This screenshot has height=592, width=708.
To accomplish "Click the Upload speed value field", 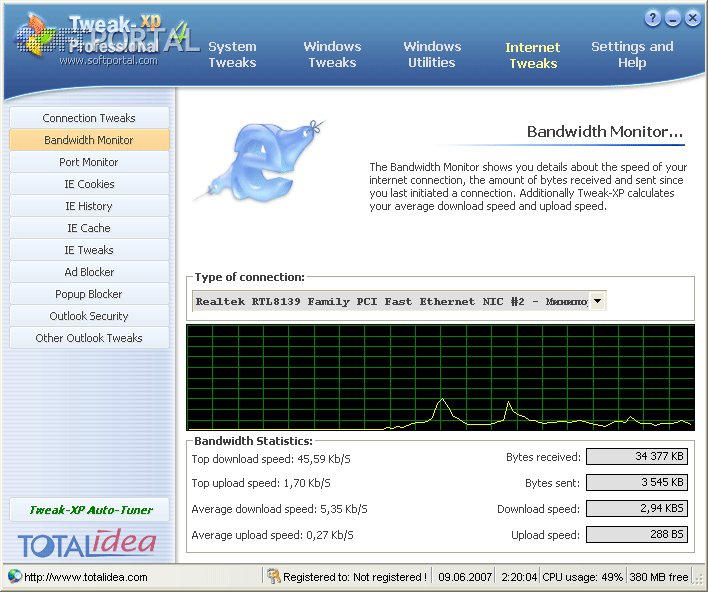I will click(637, 534).
